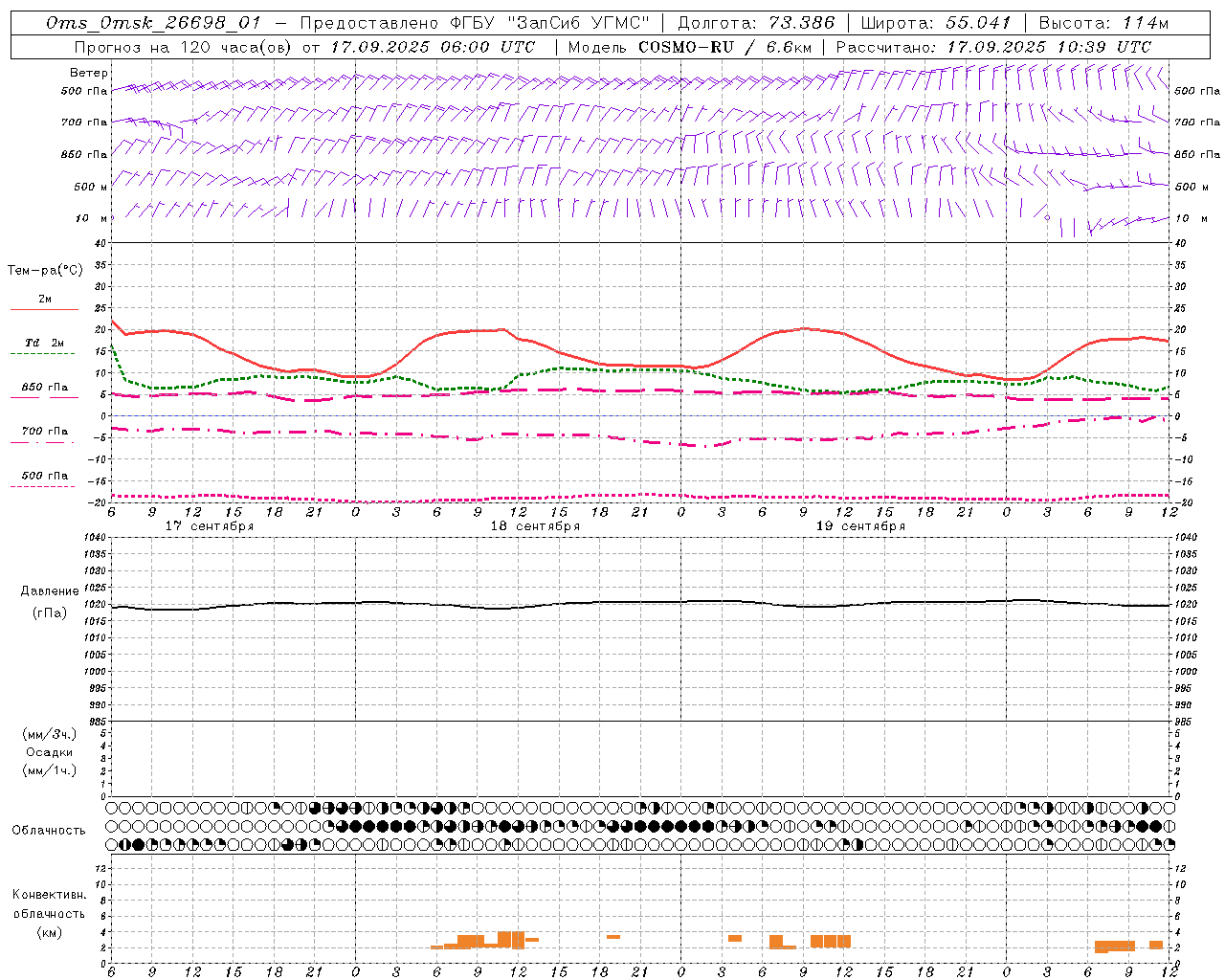Click the black pressure curve
This screenshot has height=980, width=1225.
(x=641, y=603)
